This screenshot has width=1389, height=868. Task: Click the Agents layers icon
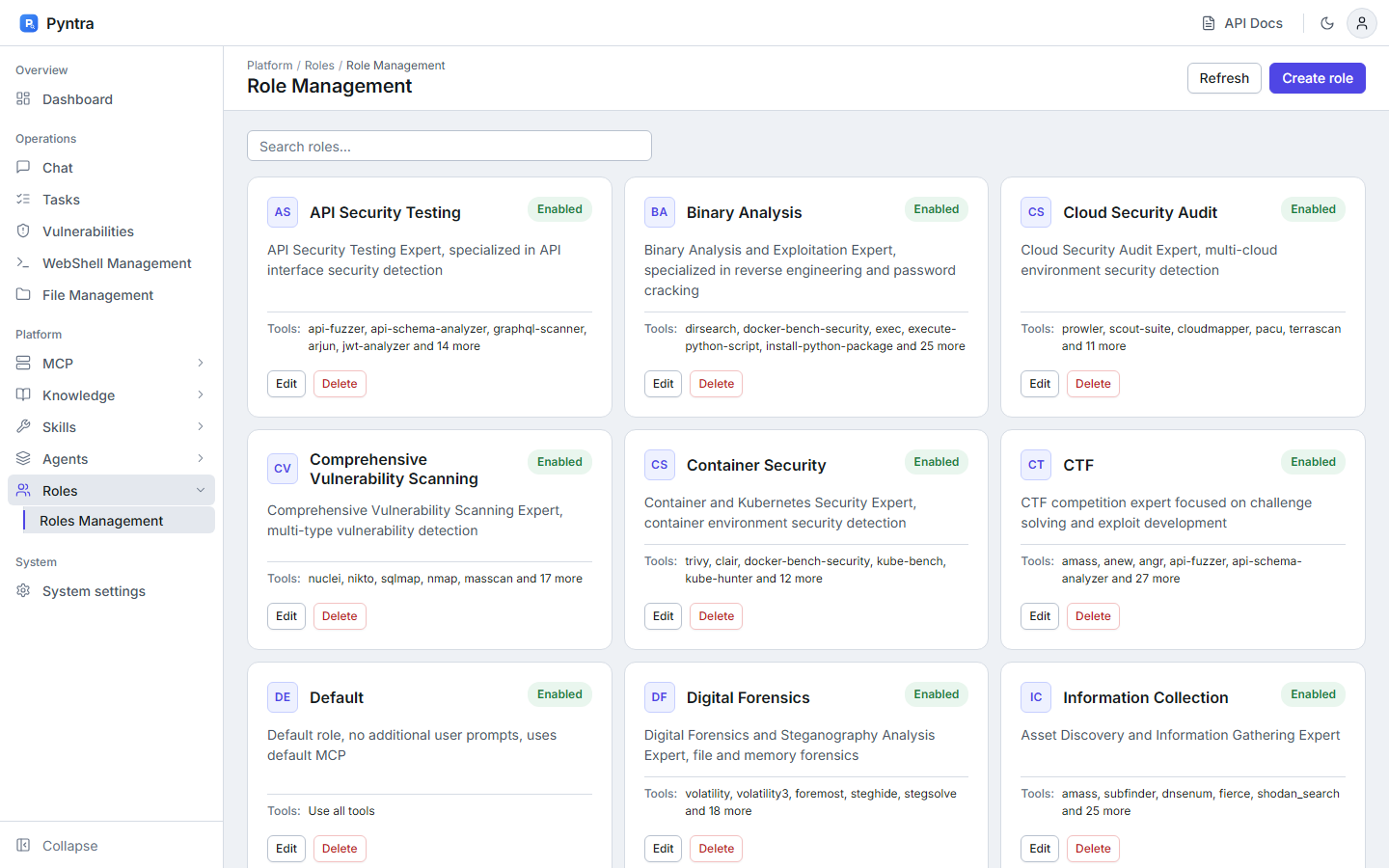(23, 459)
